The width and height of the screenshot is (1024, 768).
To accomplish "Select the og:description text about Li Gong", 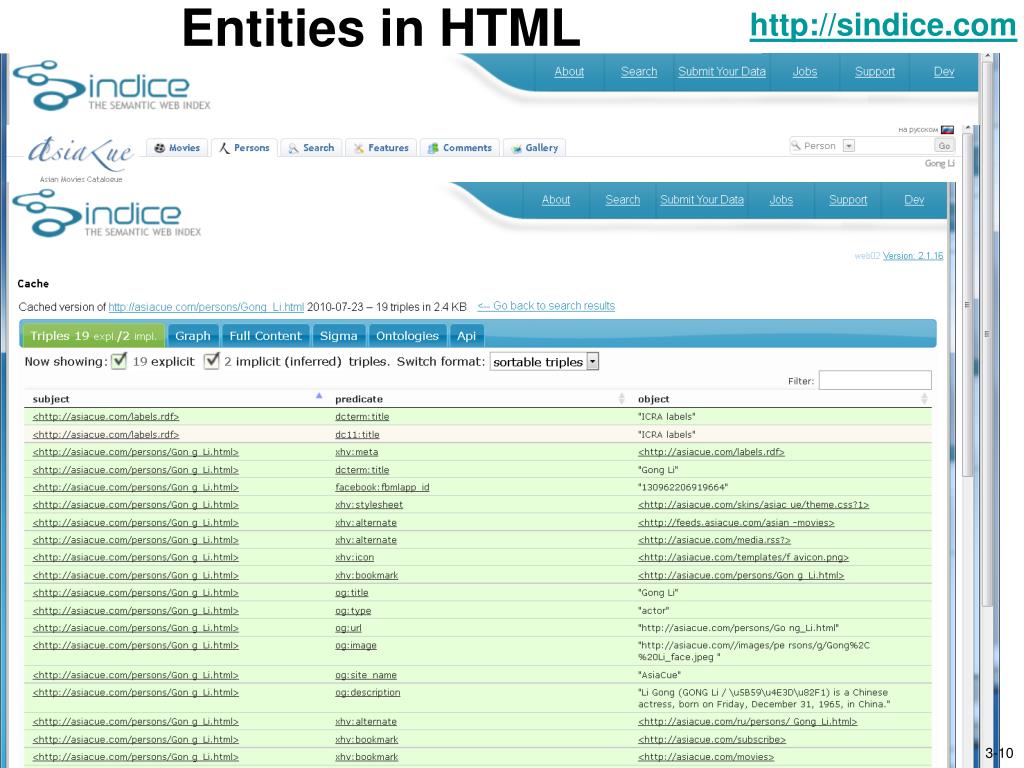I will [764, 698].
